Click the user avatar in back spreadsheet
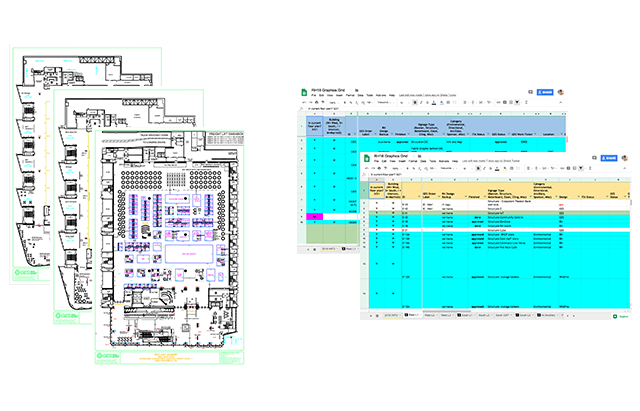The image size is (640, 411). click(561, 93)
